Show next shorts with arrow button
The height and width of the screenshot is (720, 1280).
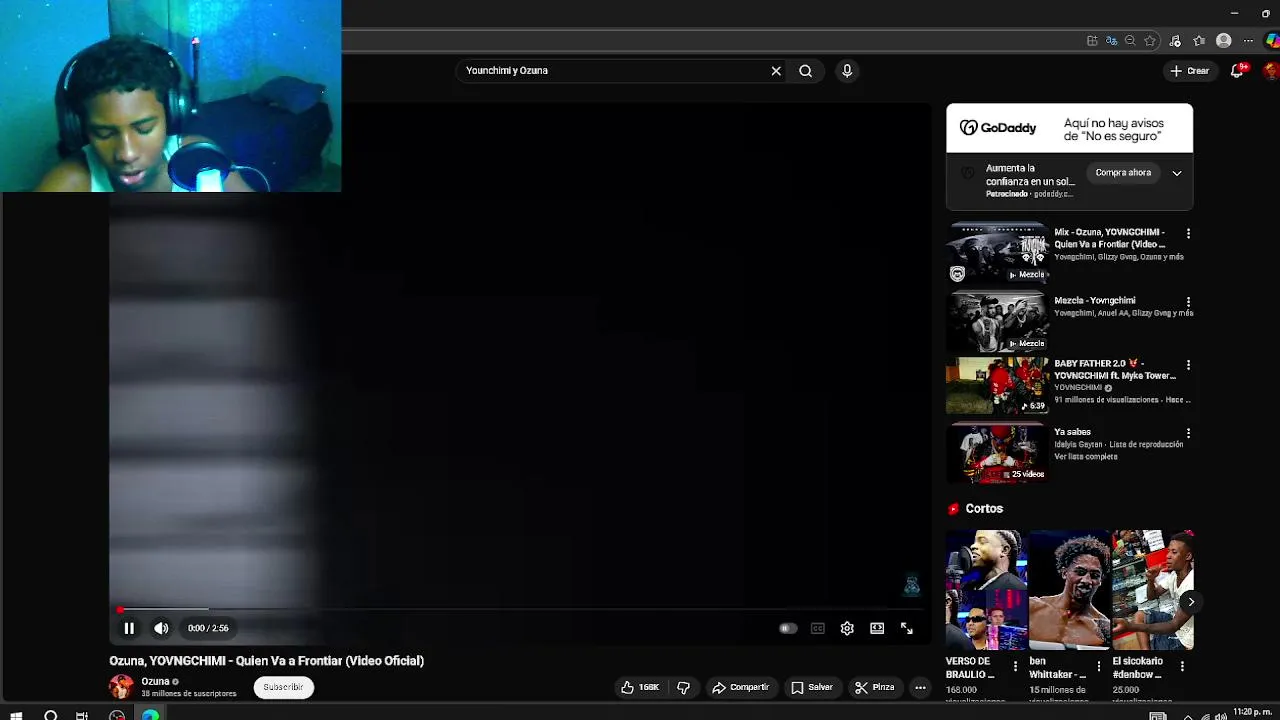pos(1190,602)
